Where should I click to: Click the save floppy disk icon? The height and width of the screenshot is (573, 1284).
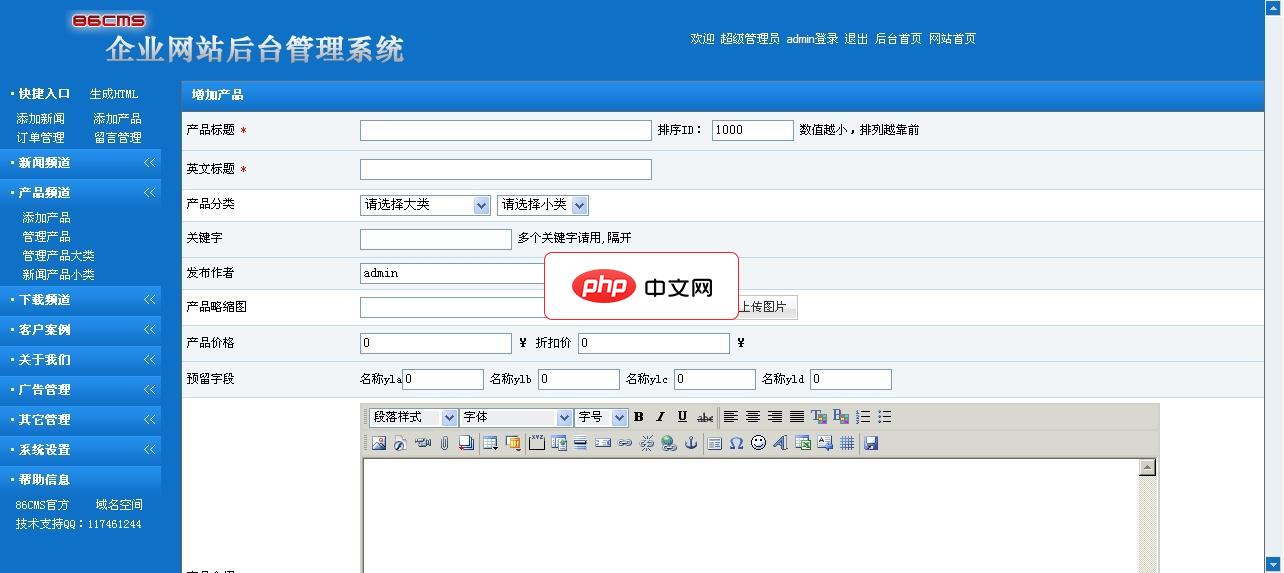tap(871, 443)
